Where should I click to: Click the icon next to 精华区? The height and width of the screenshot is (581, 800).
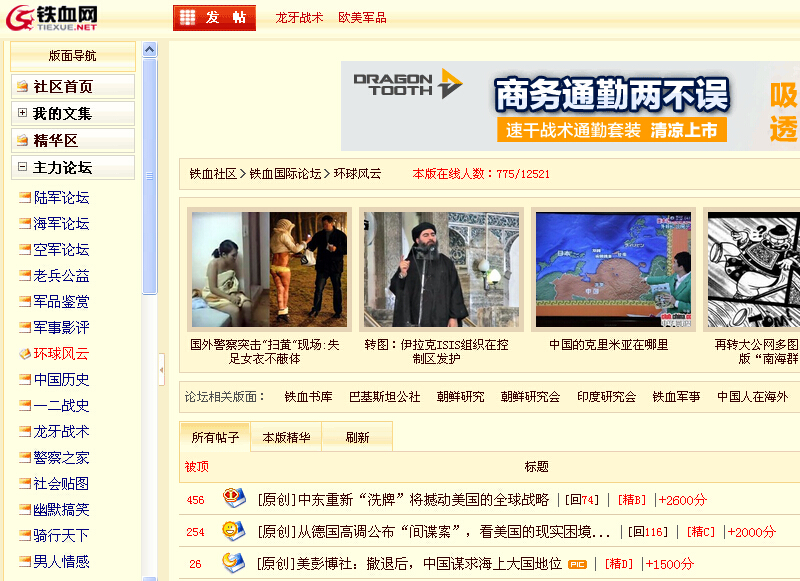click(22, 141)
